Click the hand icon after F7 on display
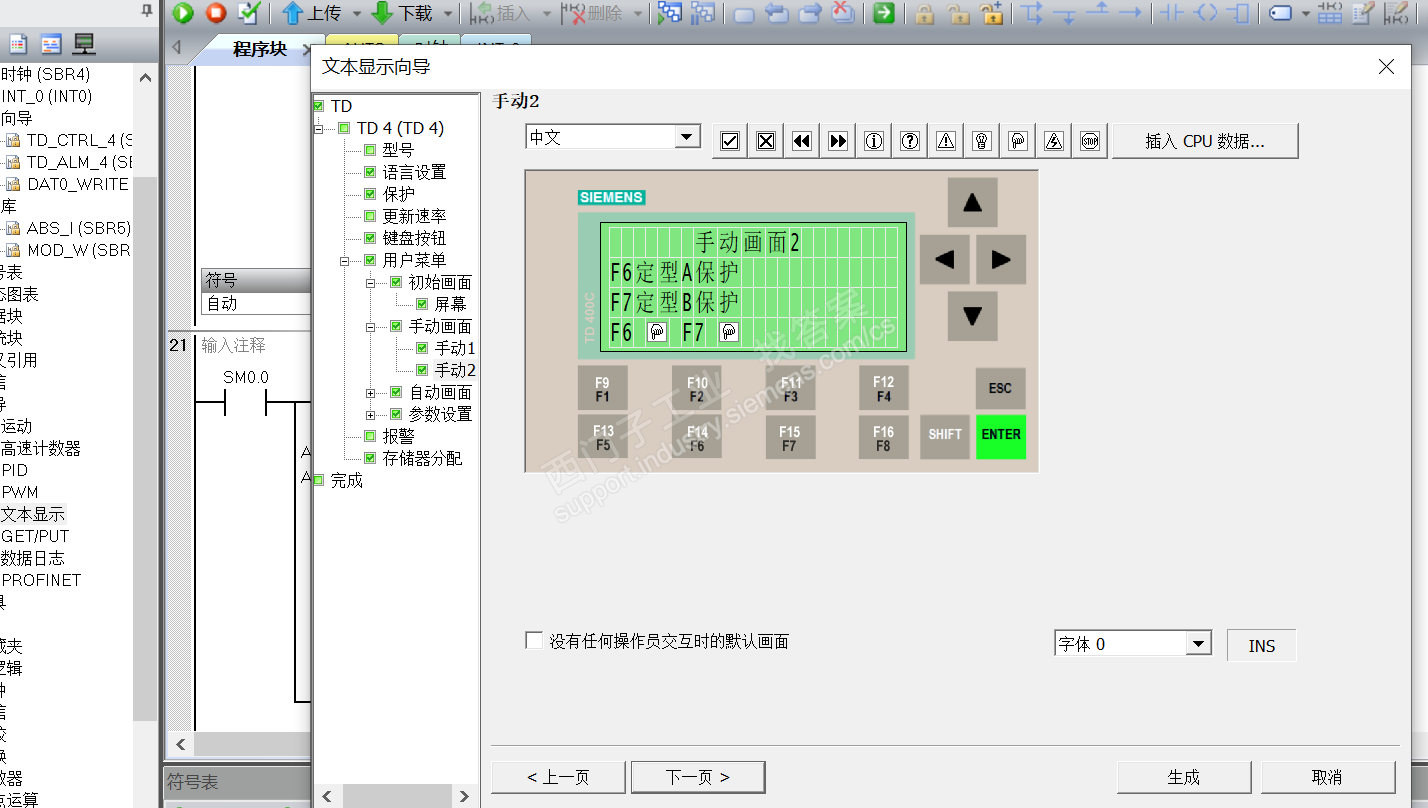This screenshot has height=808, width=1428. pyautogui.click(x=729, y=333)
